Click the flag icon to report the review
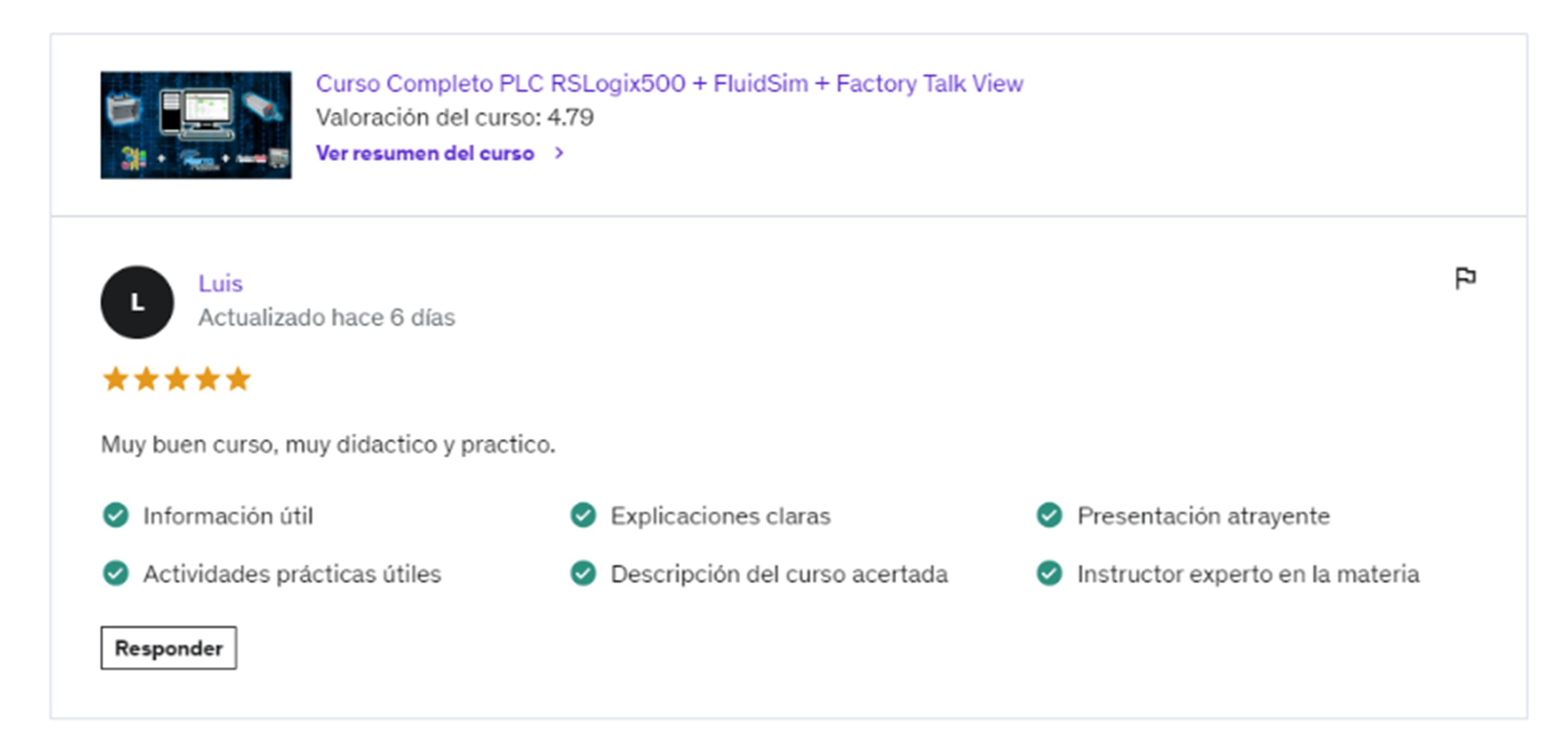This screenshot has width=1568, height=750. pyautogui.click(x=1467, y=277)
